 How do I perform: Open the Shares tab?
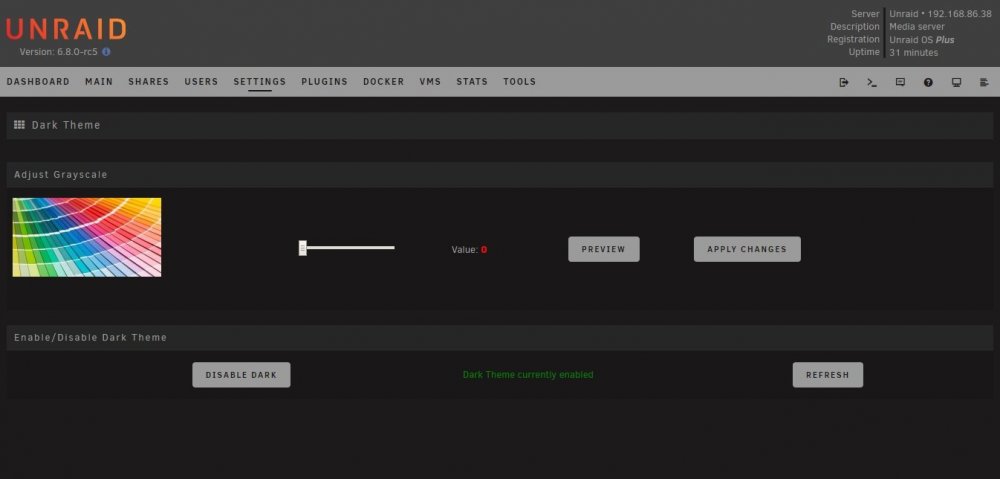click(x=149, y=82)
